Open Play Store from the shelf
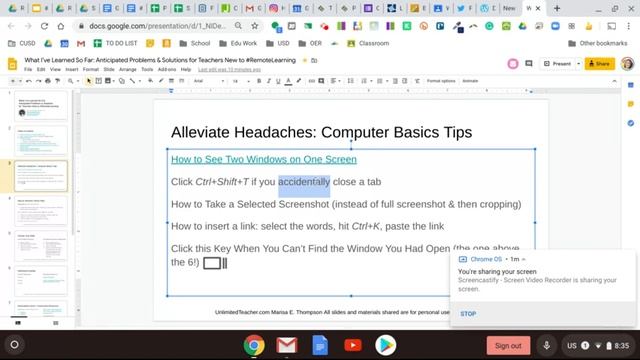 386,346
